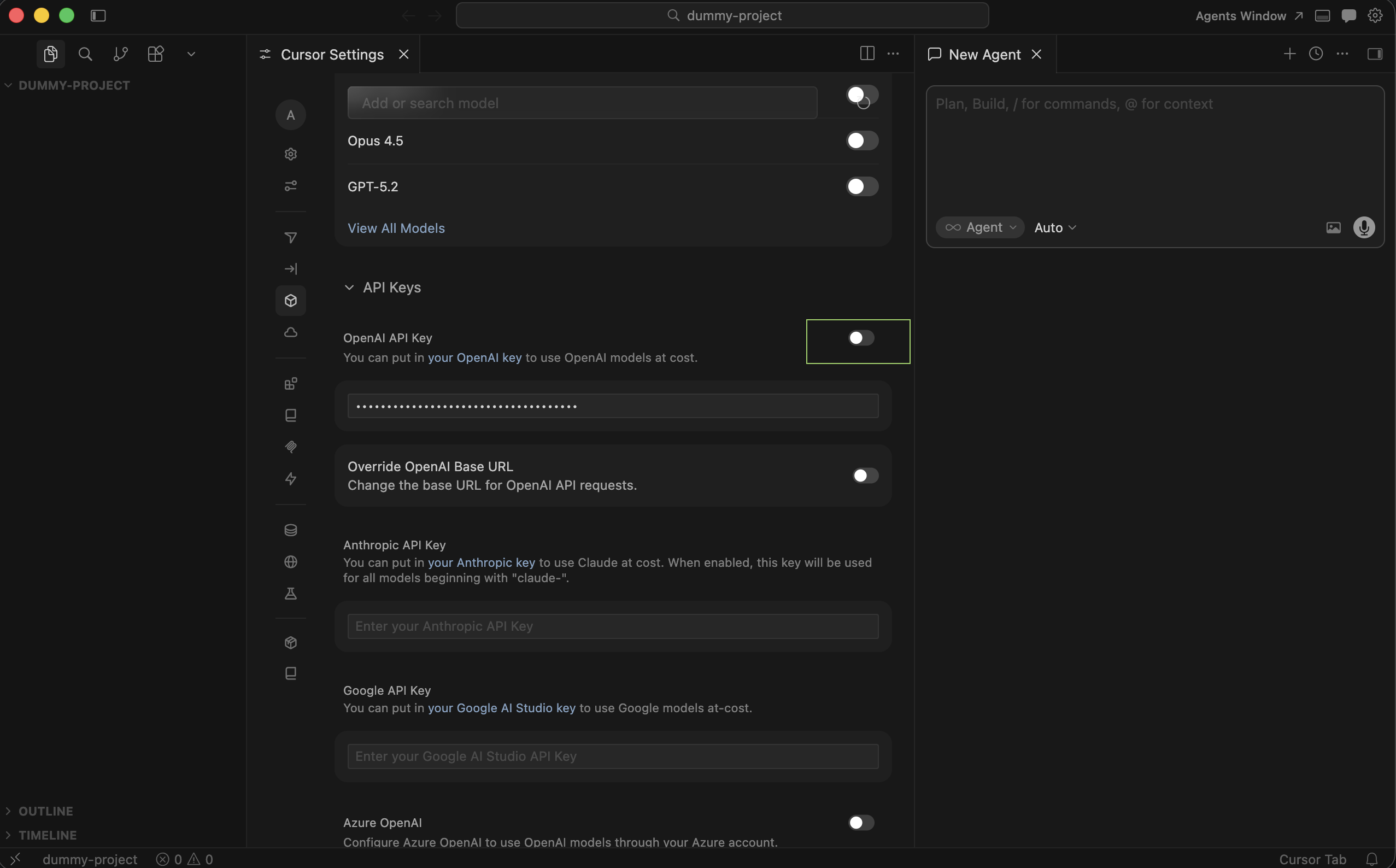Toggle the switch beside model search field
This screenshot has height=868, width=1396.
862,95
